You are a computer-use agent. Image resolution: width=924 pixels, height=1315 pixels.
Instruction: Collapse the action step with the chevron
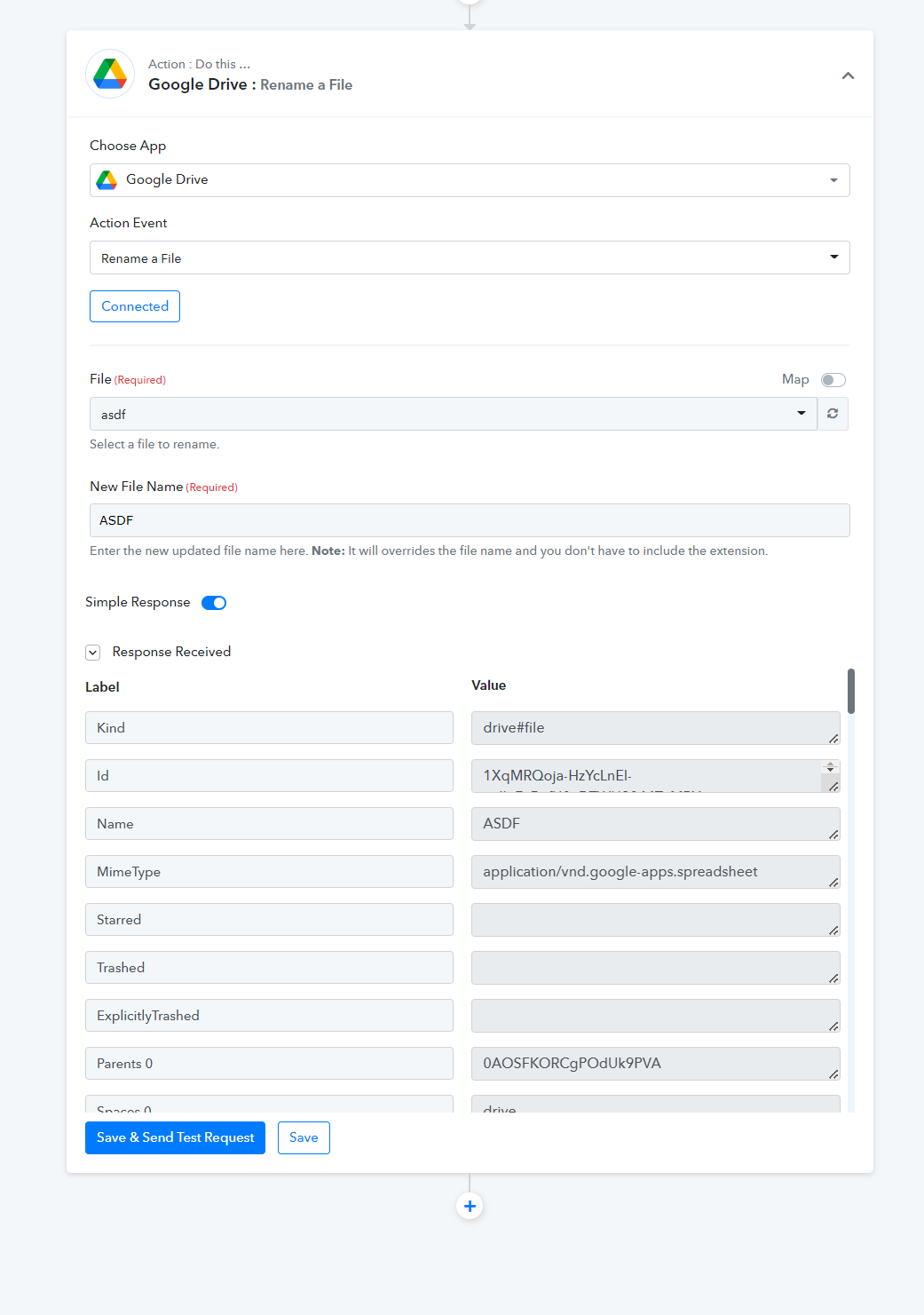[x=848, y=75]
